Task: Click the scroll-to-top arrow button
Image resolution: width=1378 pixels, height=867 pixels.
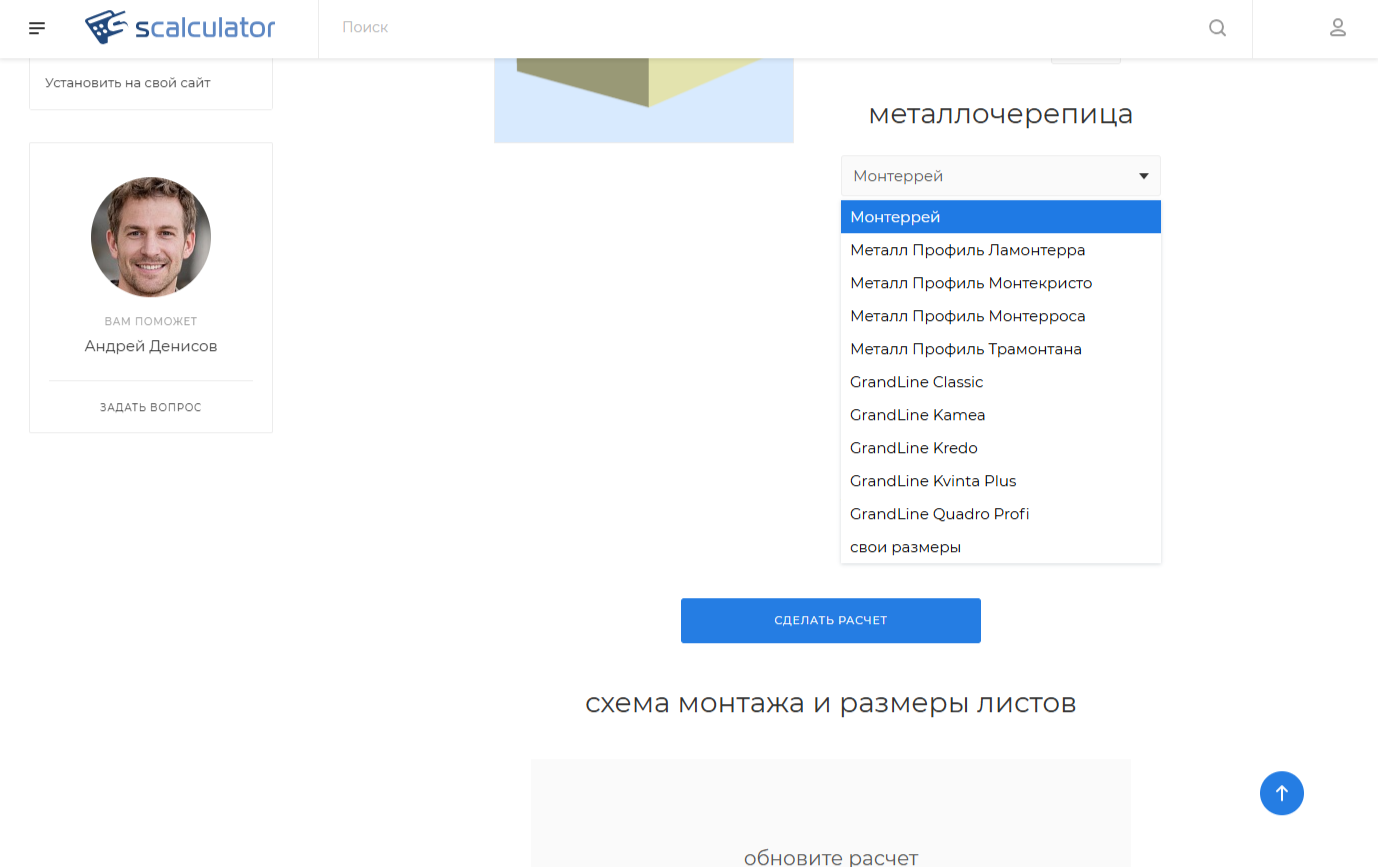Action: 1282,793
